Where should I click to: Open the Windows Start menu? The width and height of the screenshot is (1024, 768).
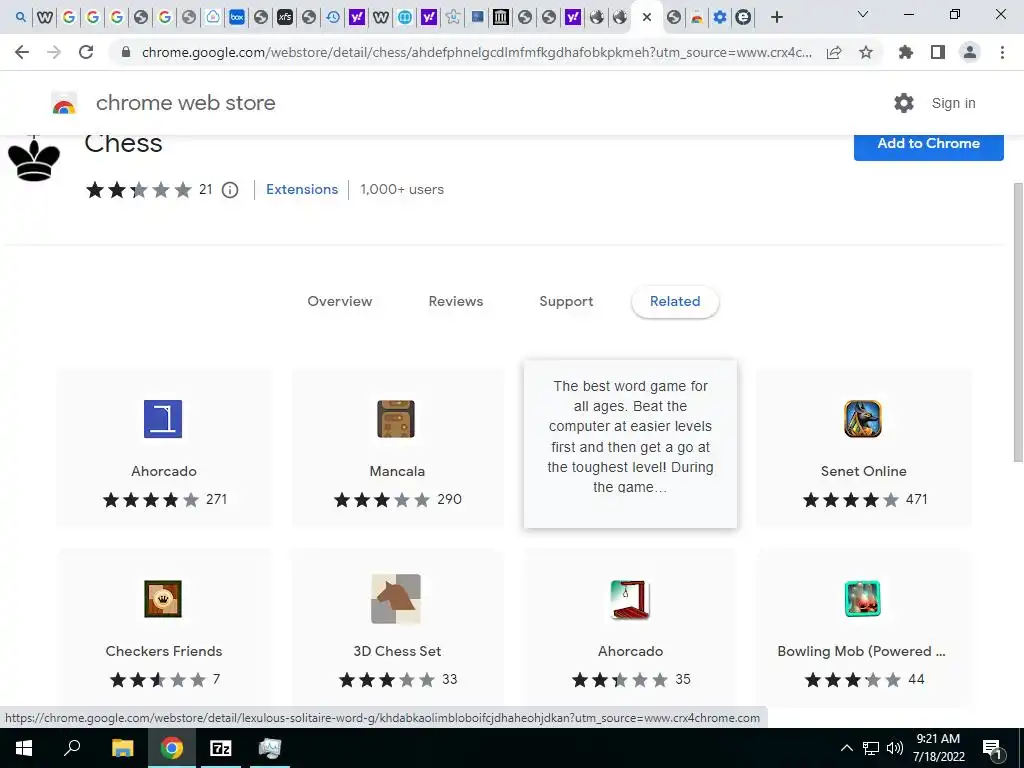pyautogui.click(x=24, y=748)
